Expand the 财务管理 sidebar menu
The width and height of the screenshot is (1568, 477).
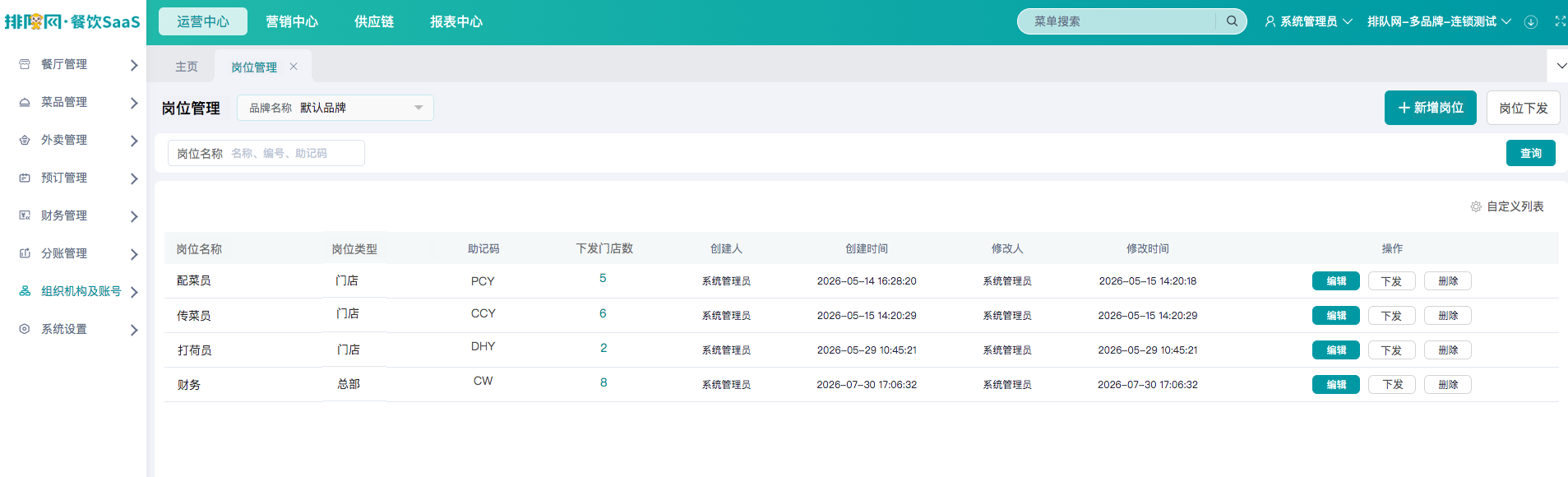point(134,216)
